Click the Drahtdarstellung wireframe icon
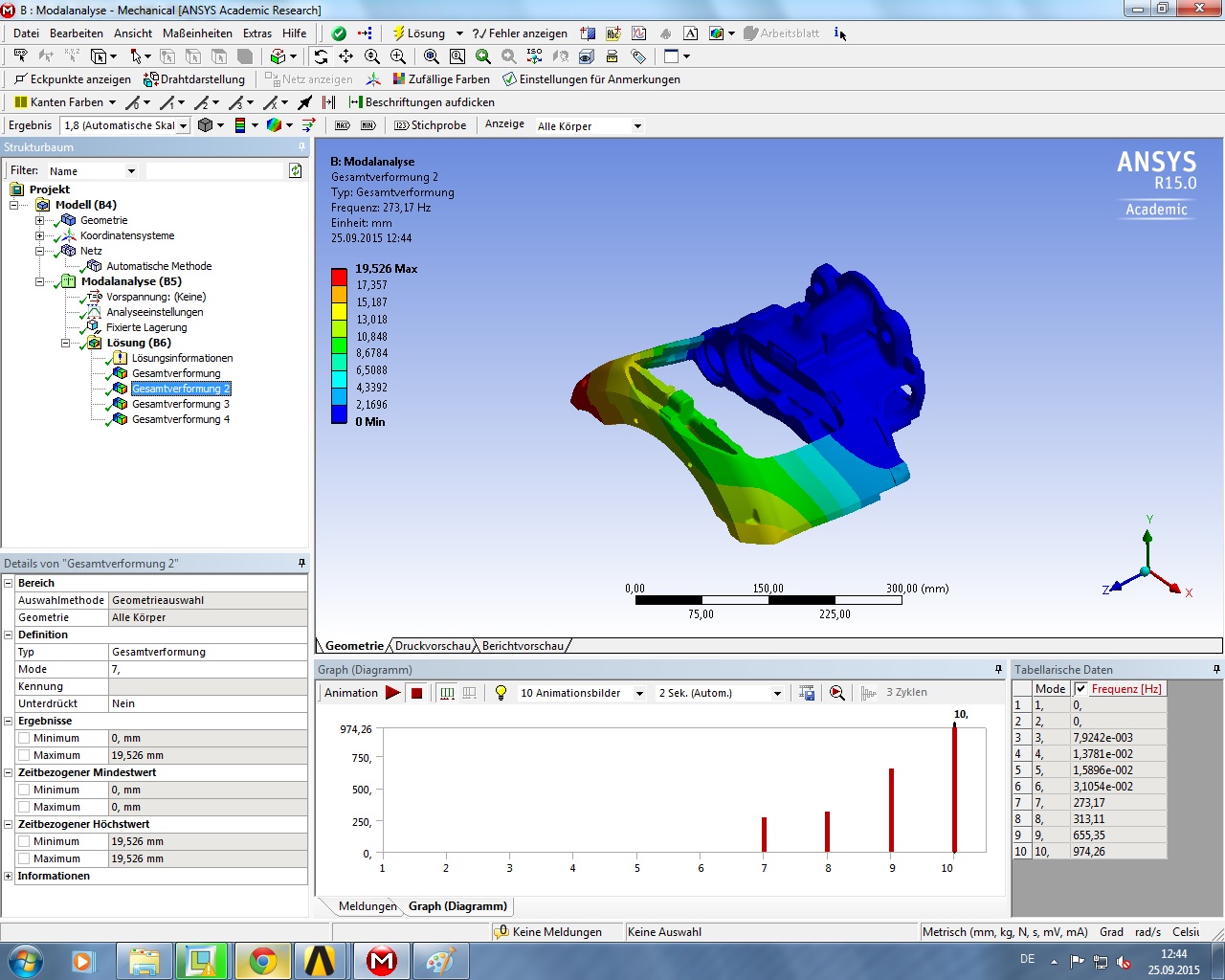This screenshot has height=980, width=1225. click(x=151, y=79)
